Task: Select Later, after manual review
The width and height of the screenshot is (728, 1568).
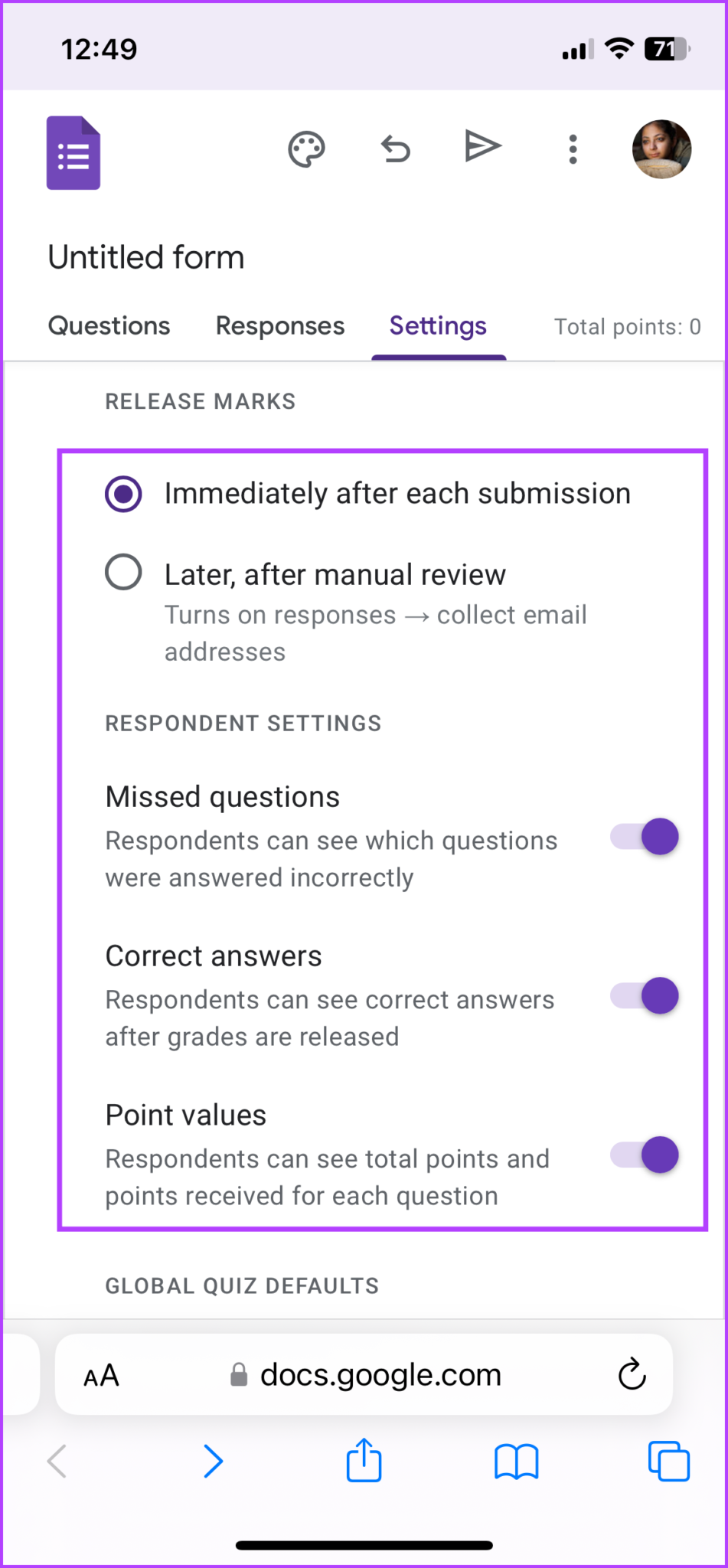Action: [x=123, y=572]
